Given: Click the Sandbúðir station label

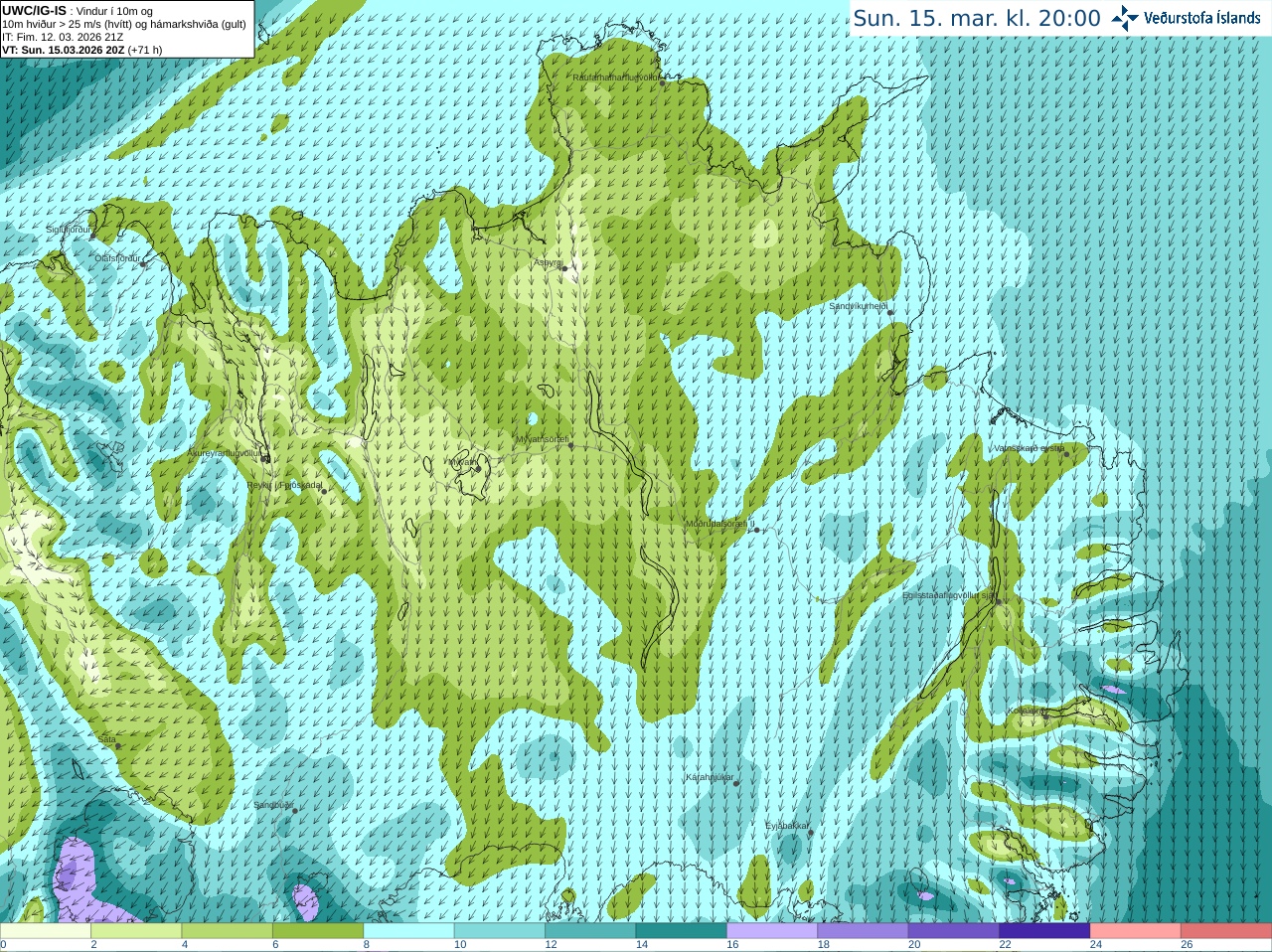Looking at the screenshot, I should pyautogui.click(x=273, y=805).
